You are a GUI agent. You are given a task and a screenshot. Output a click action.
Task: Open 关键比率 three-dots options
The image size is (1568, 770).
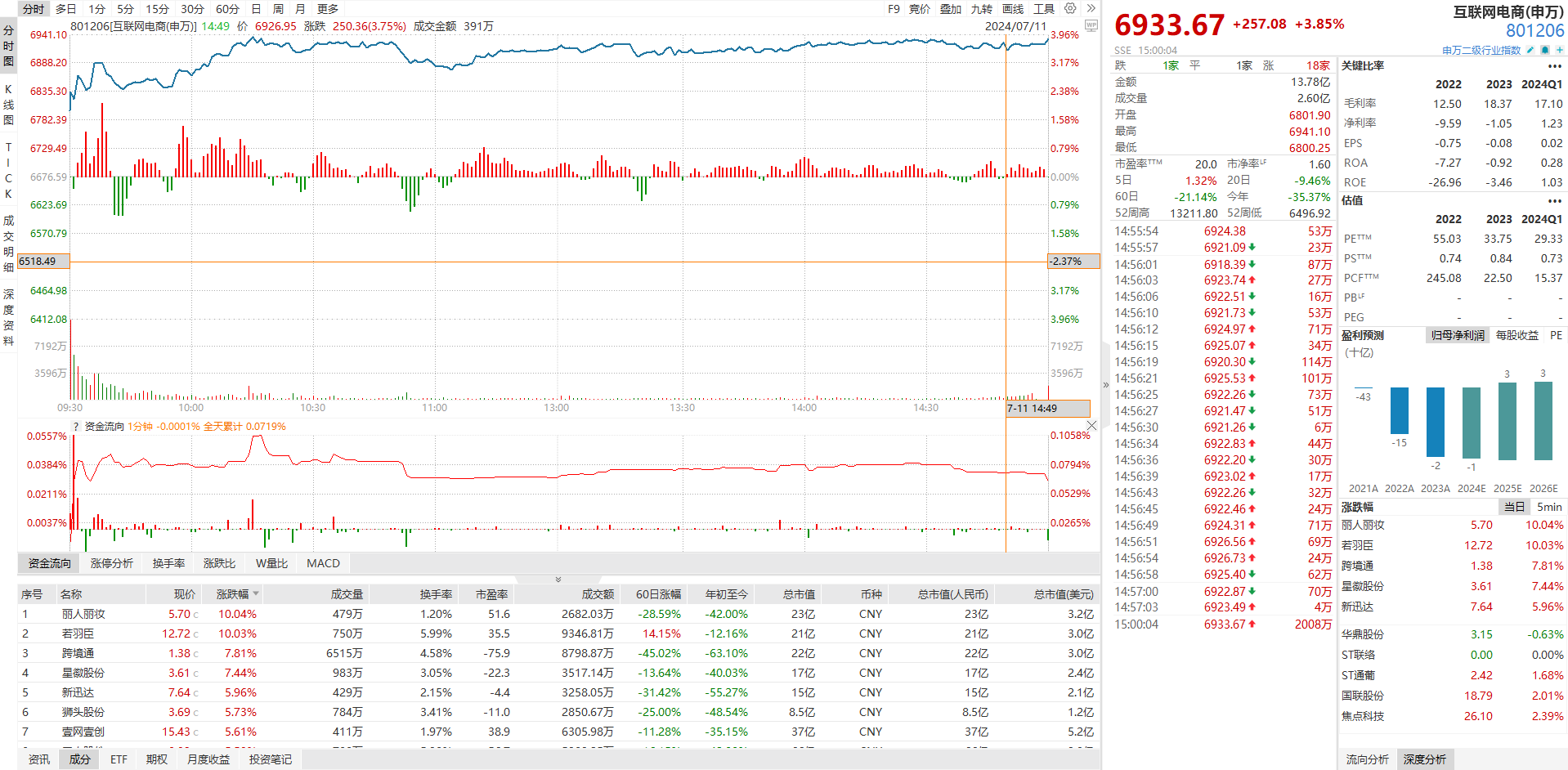(1555, 66)
